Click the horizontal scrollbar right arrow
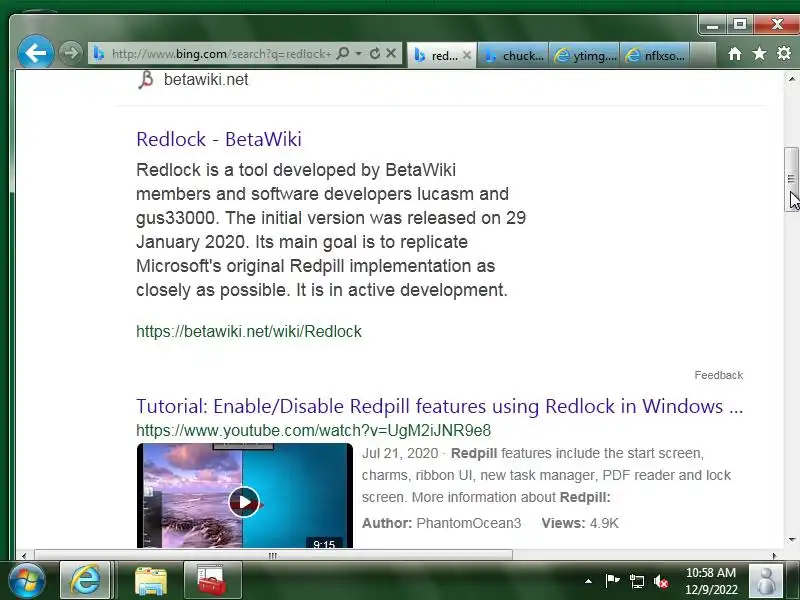Image resolution: width=800 pixels, height=600 pixels. coord(774,555)
